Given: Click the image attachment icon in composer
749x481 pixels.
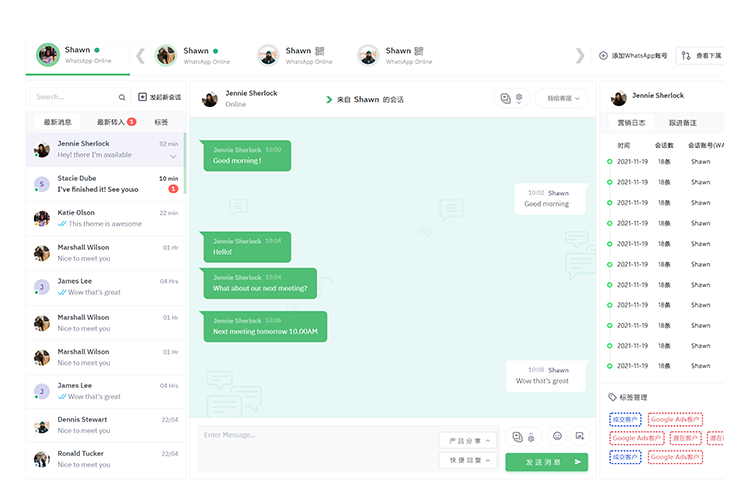Looking at the screenshot, I should (579, 436).
